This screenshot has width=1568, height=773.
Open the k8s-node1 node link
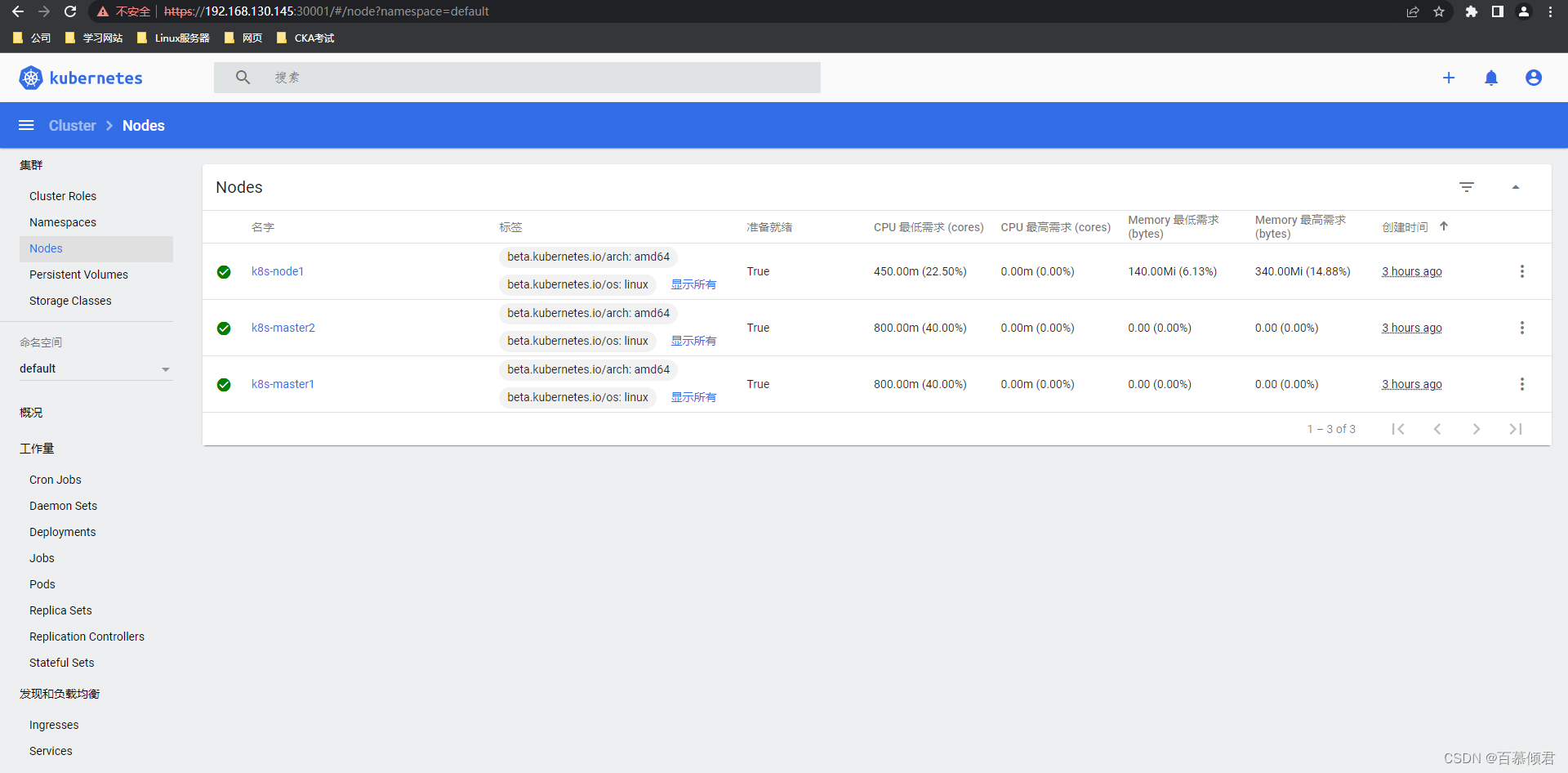[278, 271]
